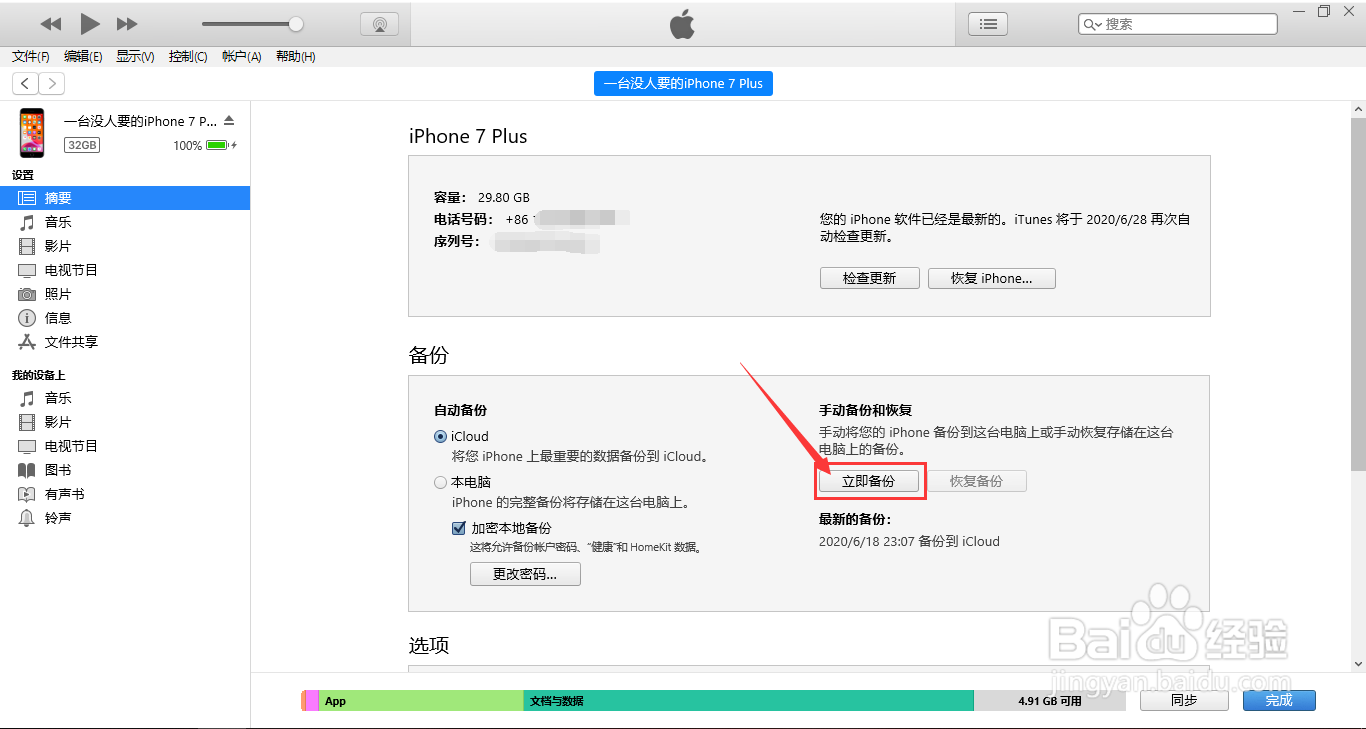Click the rewind previous track button
Viewport: 1366px width, 729px height.
click(51, 24)
